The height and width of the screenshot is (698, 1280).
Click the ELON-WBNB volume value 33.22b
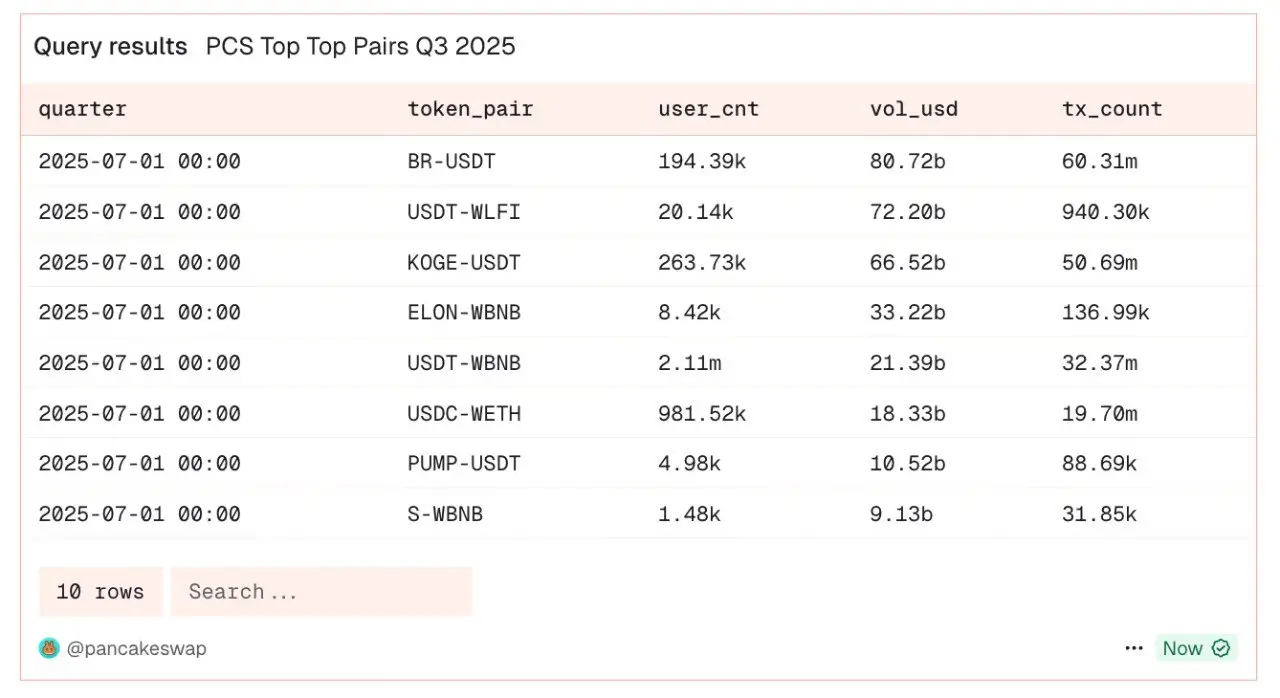[907, 312]
